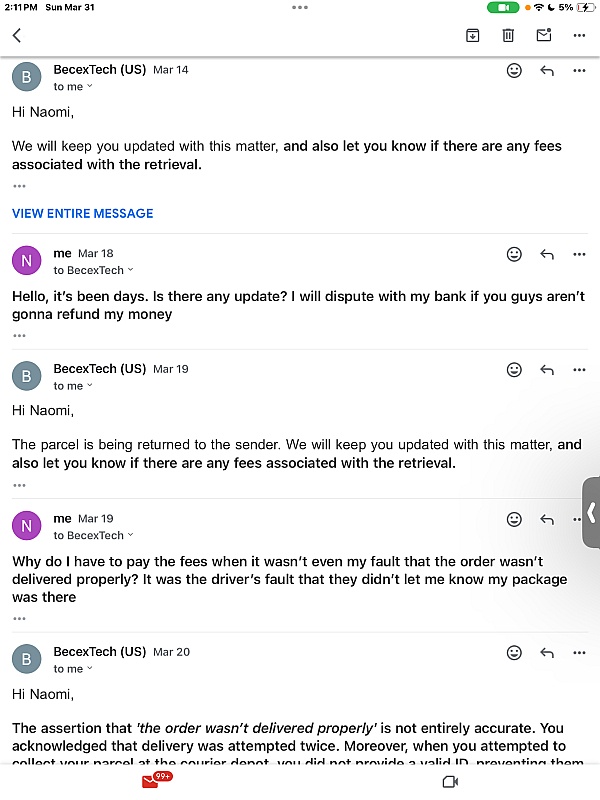Tap the multitasking three dots at top

[300, 7]
